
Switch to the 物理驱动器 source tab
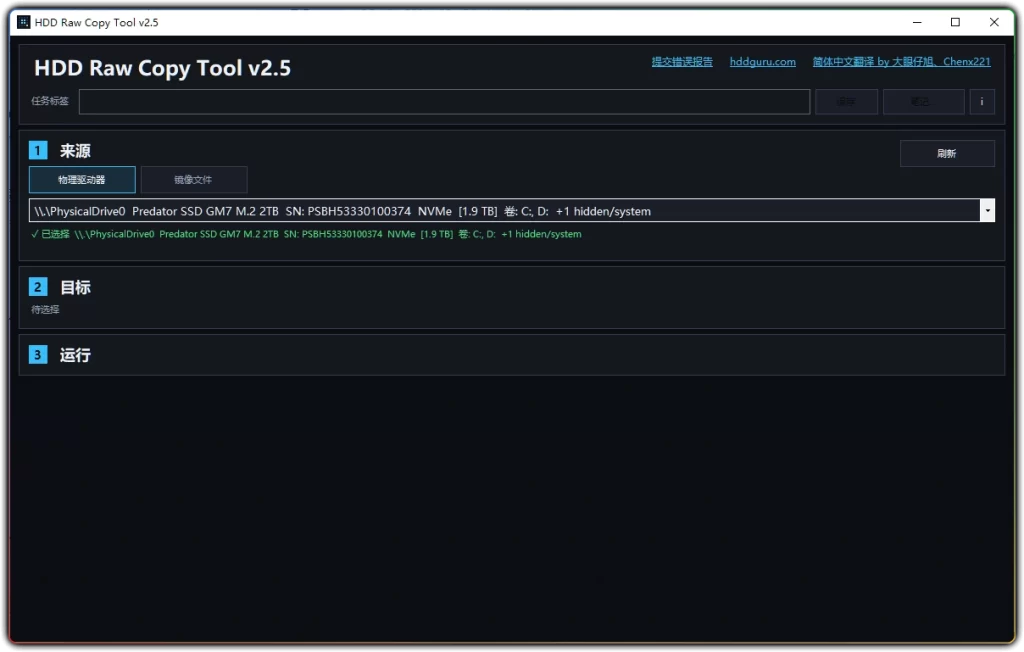tap(82, 180)
